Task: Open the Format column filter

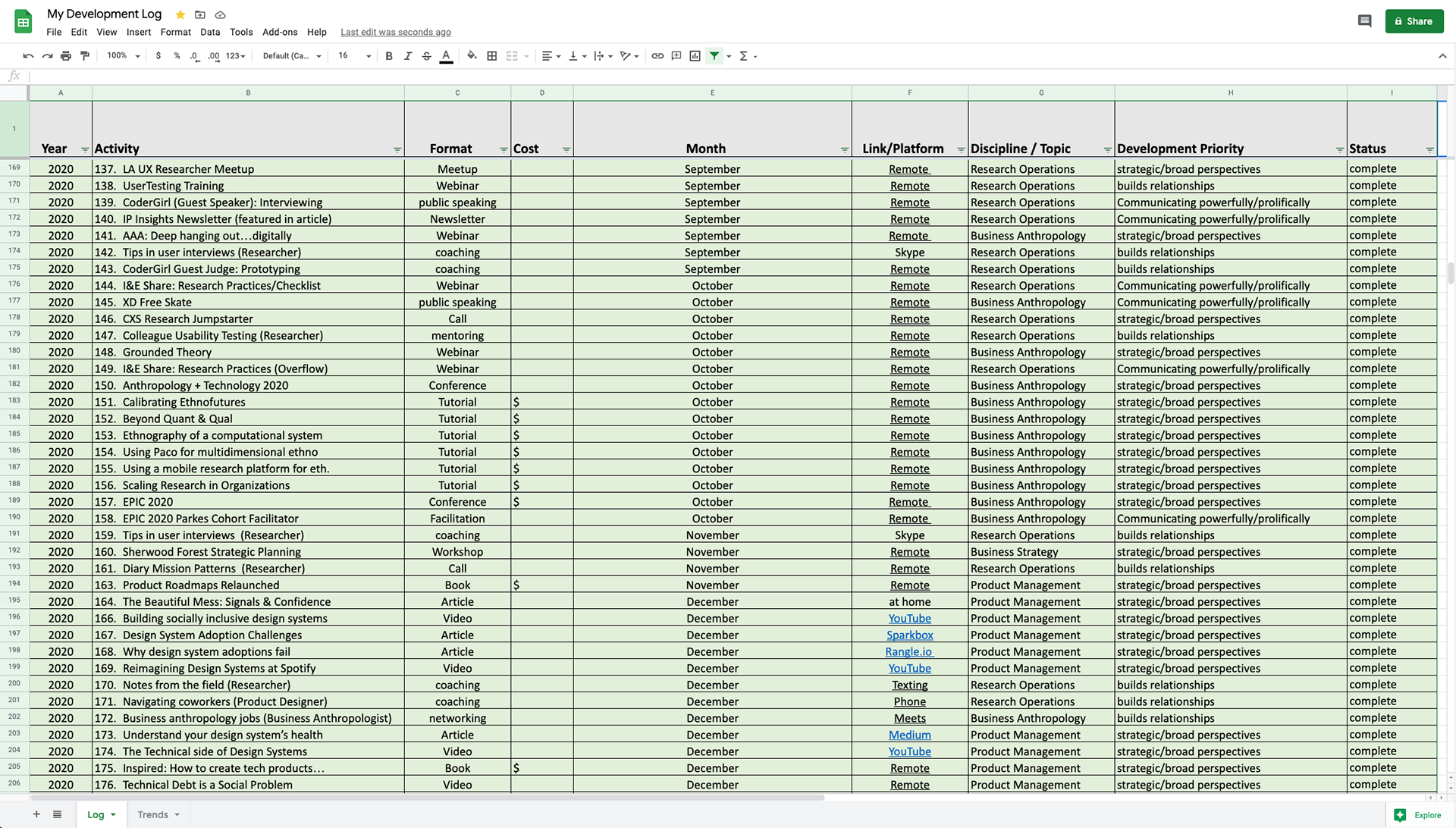Action: pyautogui.click(x=504, y=150)
